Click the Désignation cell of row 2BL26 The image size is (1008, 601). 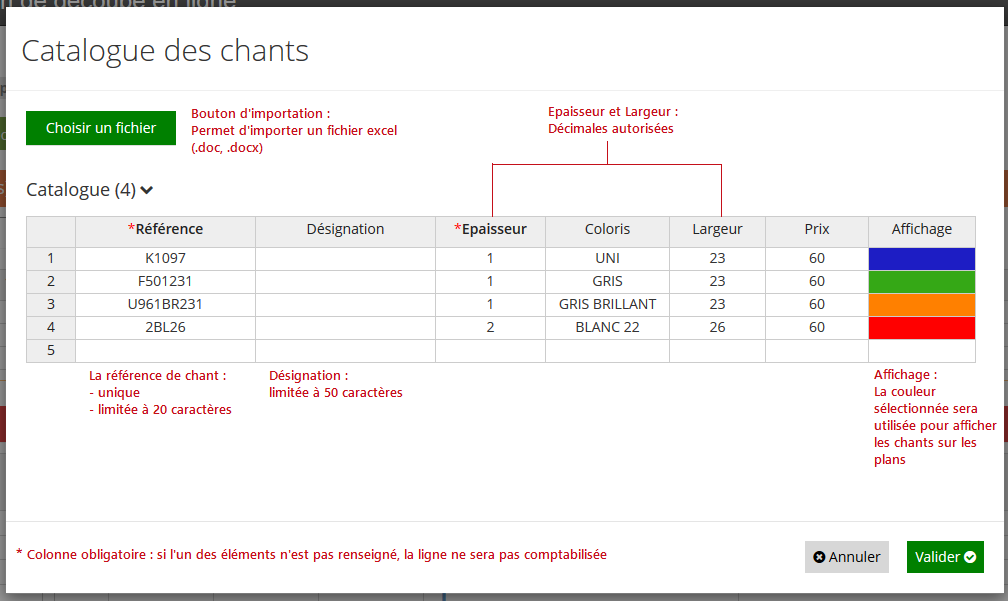(x=345, y=328)
